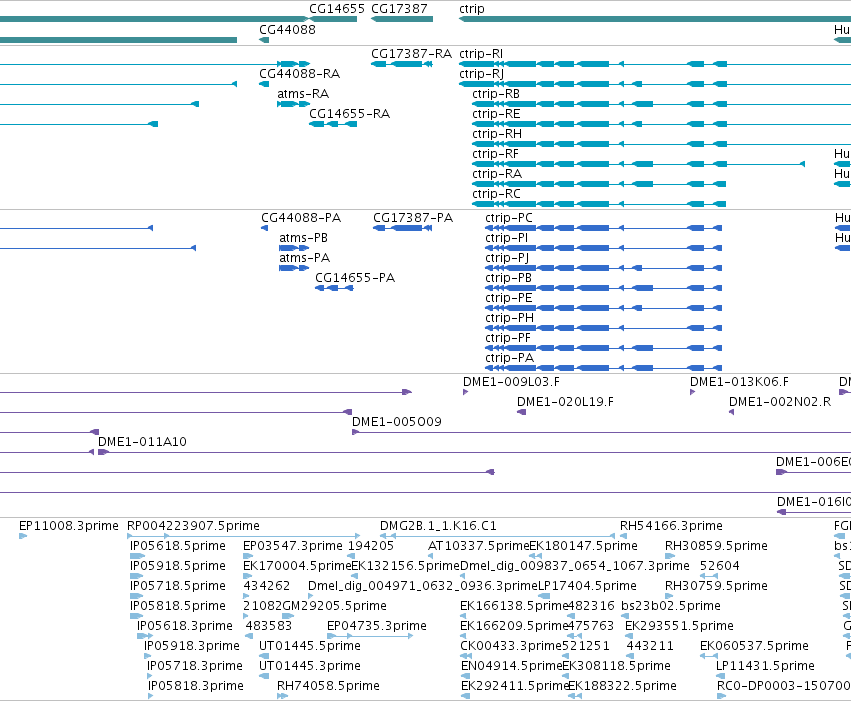Select ctrip-PF protein label

coord(508,339)
